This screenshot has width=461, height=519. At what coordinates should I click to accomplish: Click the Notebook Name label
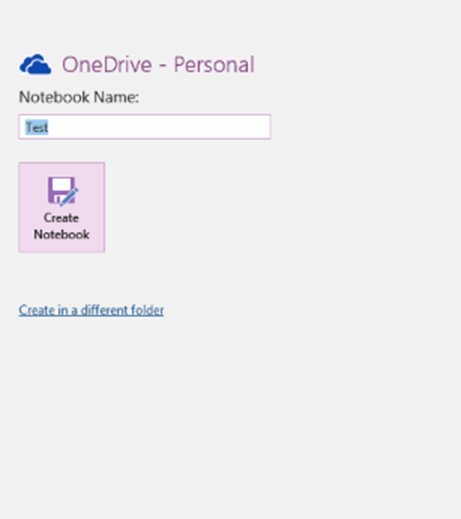click(x=79, y=97)
